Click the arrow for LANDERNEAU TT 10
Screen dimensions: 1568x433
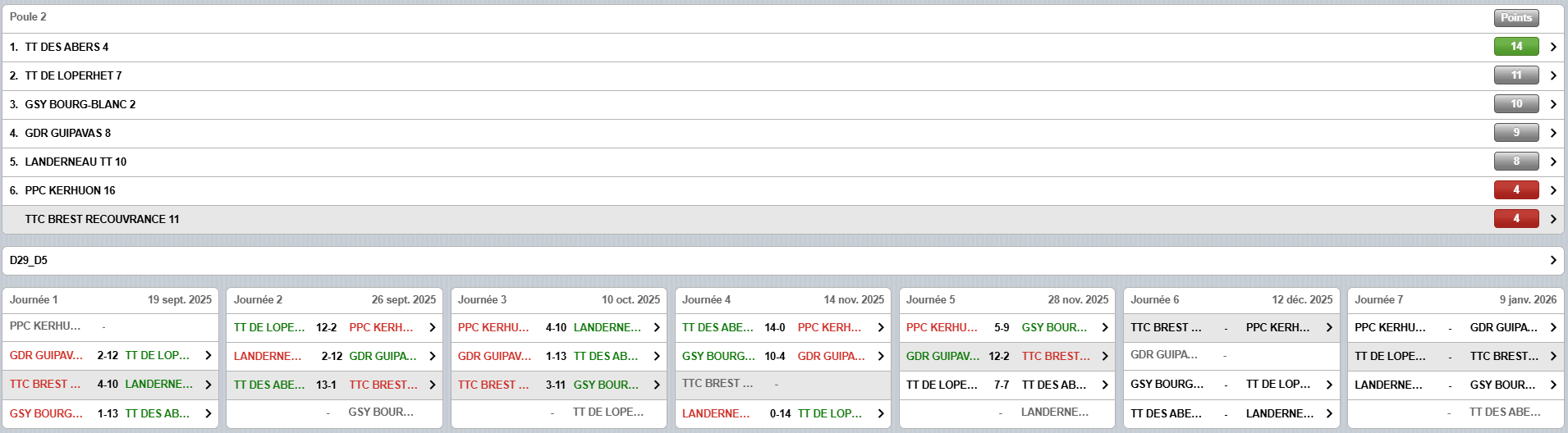click(x=1552, y=162)
